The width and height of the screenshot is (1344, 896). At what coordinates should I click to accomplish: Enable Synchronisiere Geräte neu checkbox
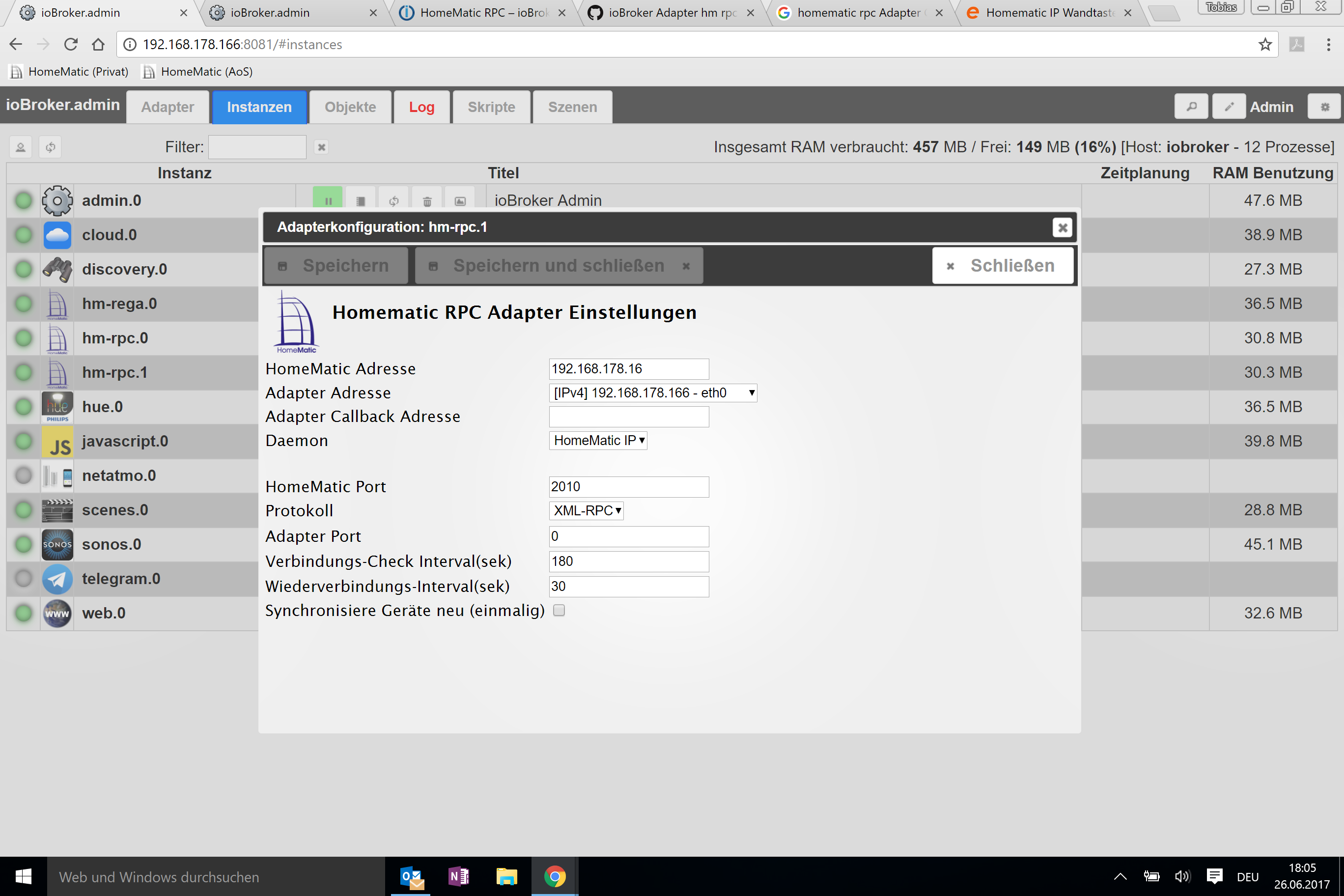coord(559,610)
